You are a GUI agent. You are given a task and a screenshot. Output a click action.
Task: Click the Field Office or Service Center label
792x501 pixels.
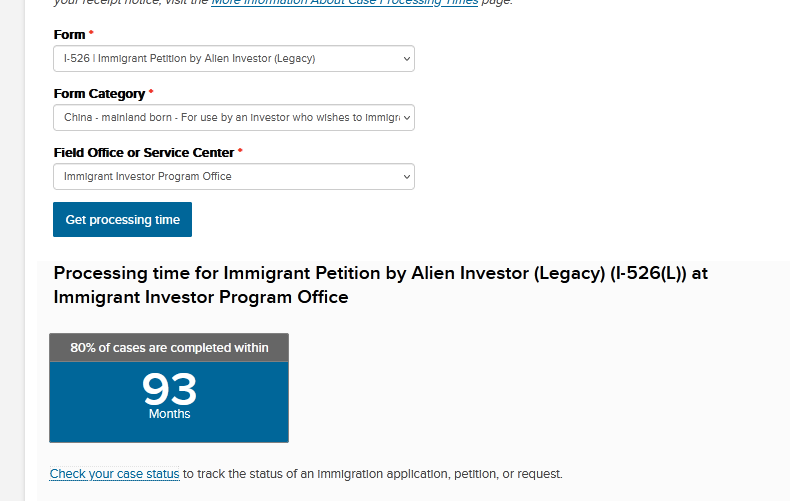143,153
